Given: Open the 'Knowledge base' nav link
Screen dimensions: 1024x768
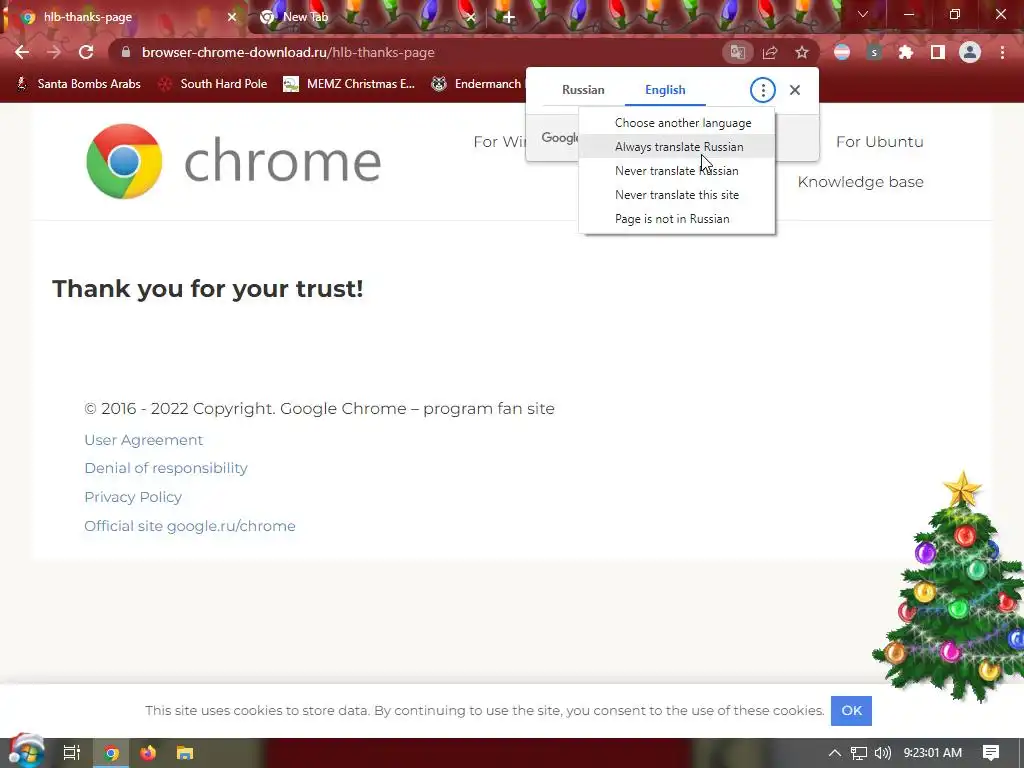Looking at the screenshot, I should [x=860, y=182].
